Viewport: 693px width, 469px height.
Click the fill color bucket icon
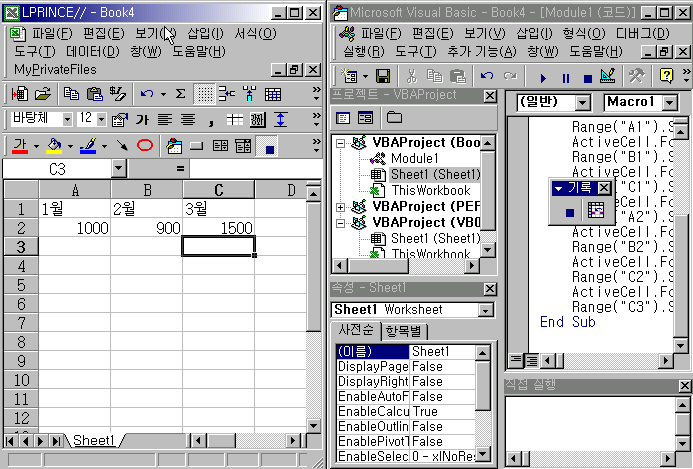click(x=54, y=145)
